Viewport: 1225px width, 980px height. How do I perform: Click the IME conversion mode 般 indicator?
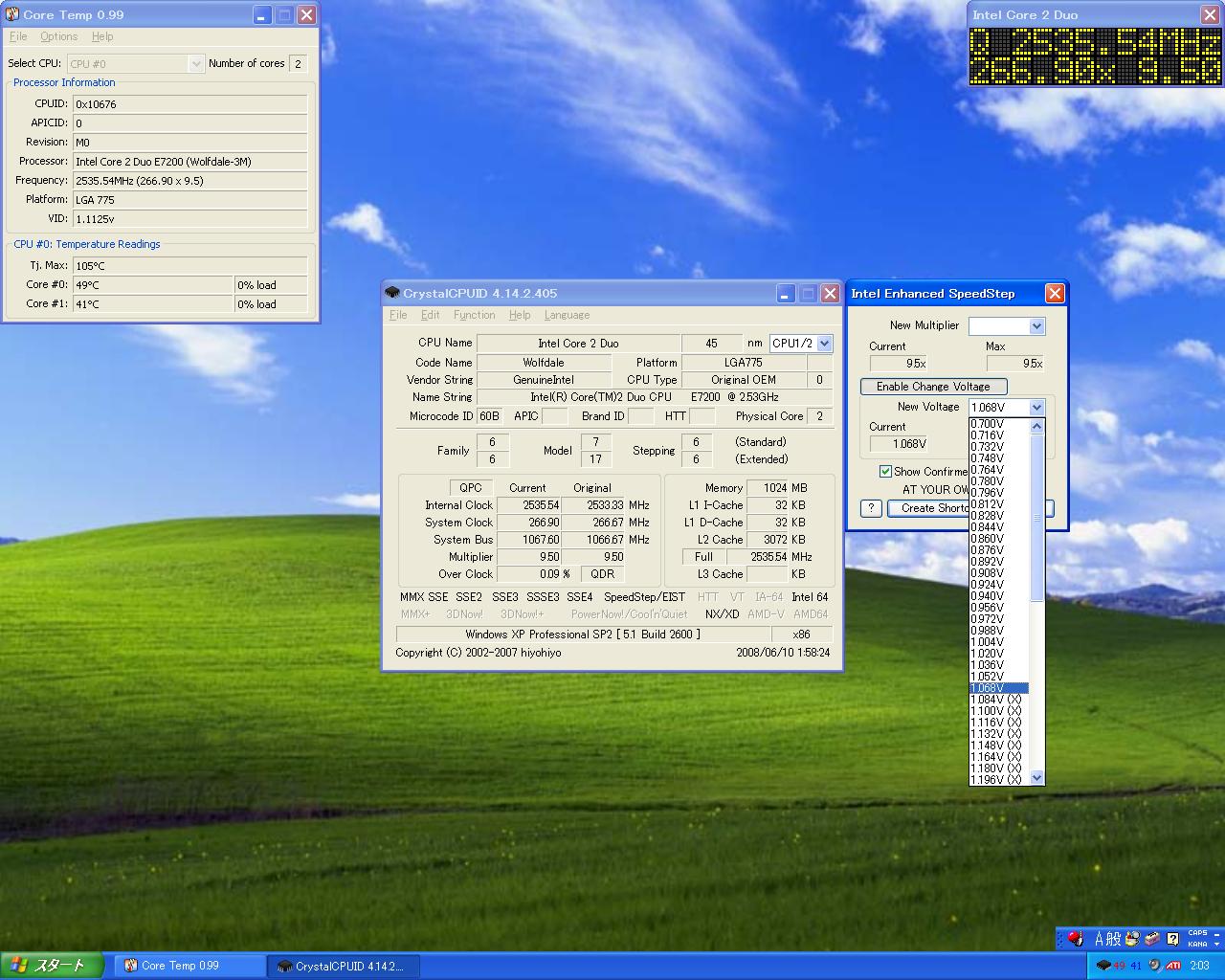click(1113, 939)
